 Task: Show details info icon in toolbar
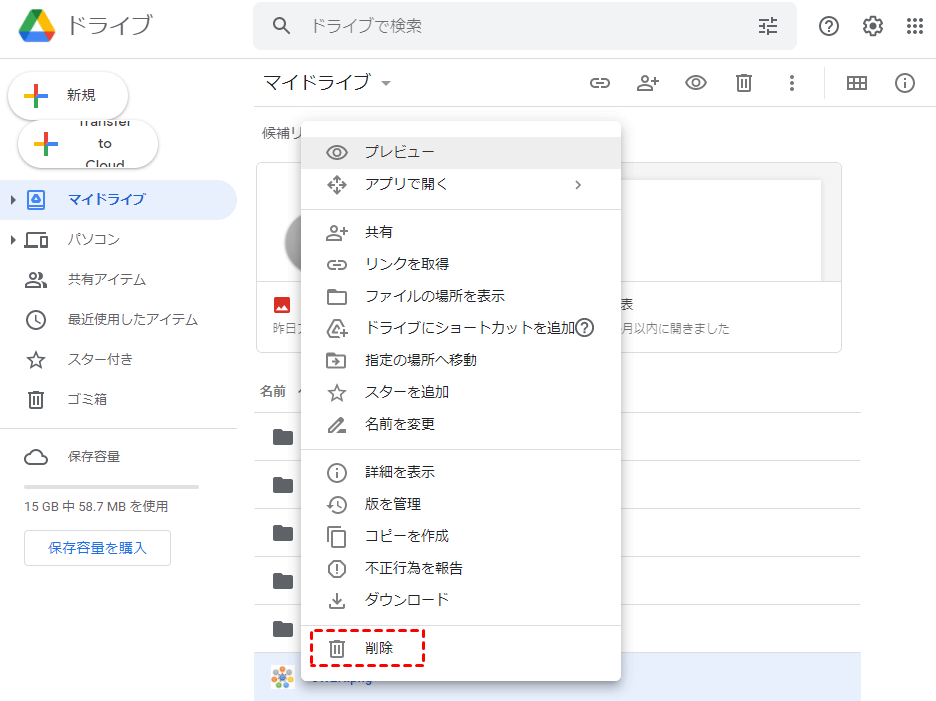pyautogui.click(x=904, y=83)
